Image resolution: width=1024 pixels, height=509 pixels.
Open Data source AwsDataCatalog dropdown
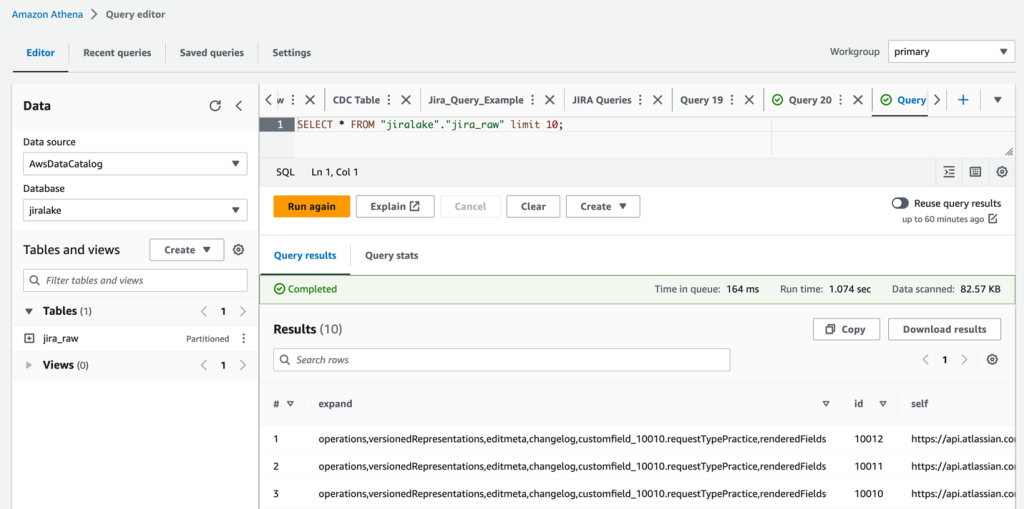[x=135, y=164]
